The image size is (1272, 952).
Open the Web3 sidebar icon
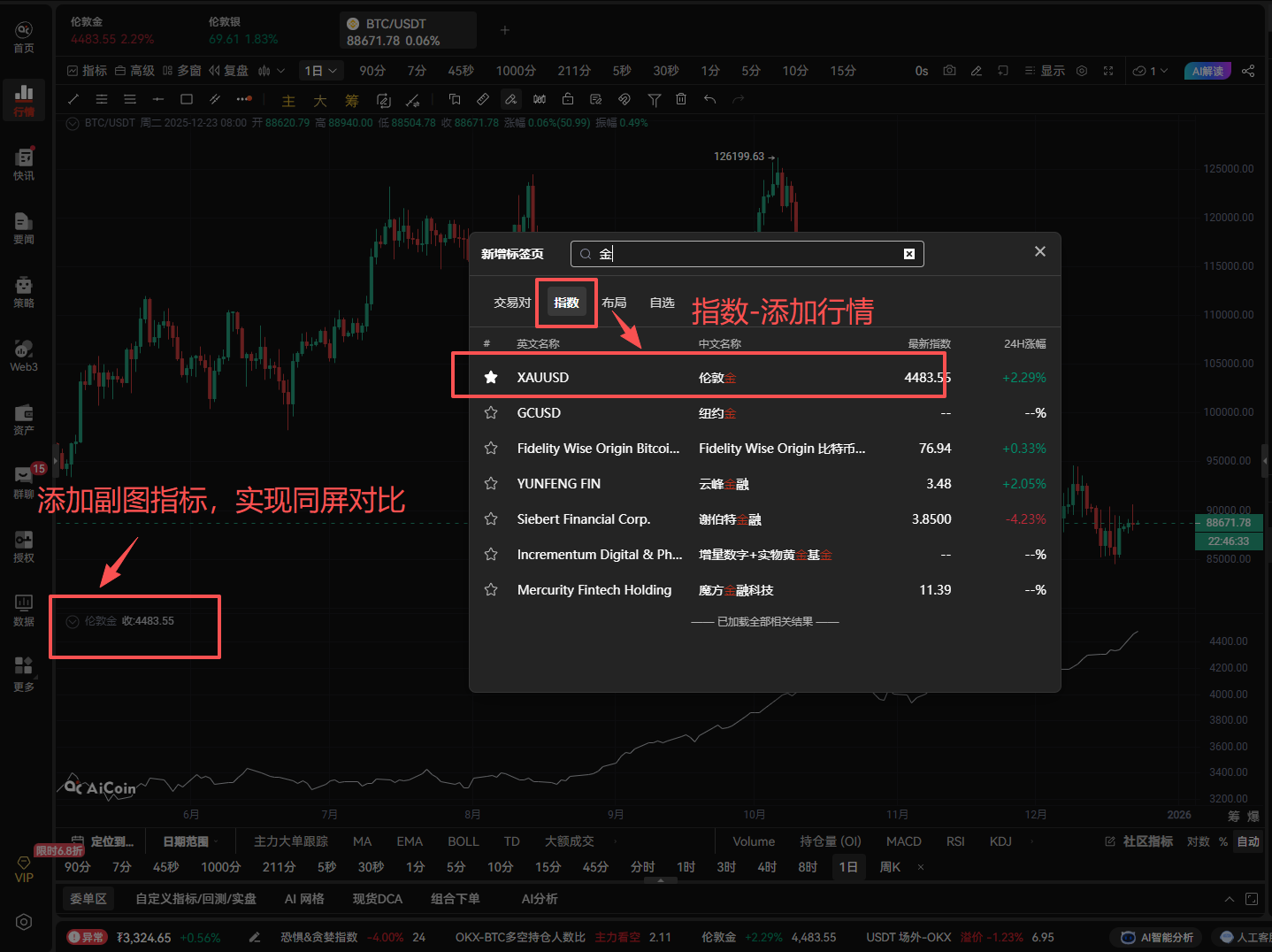click(x=24, y=356)
